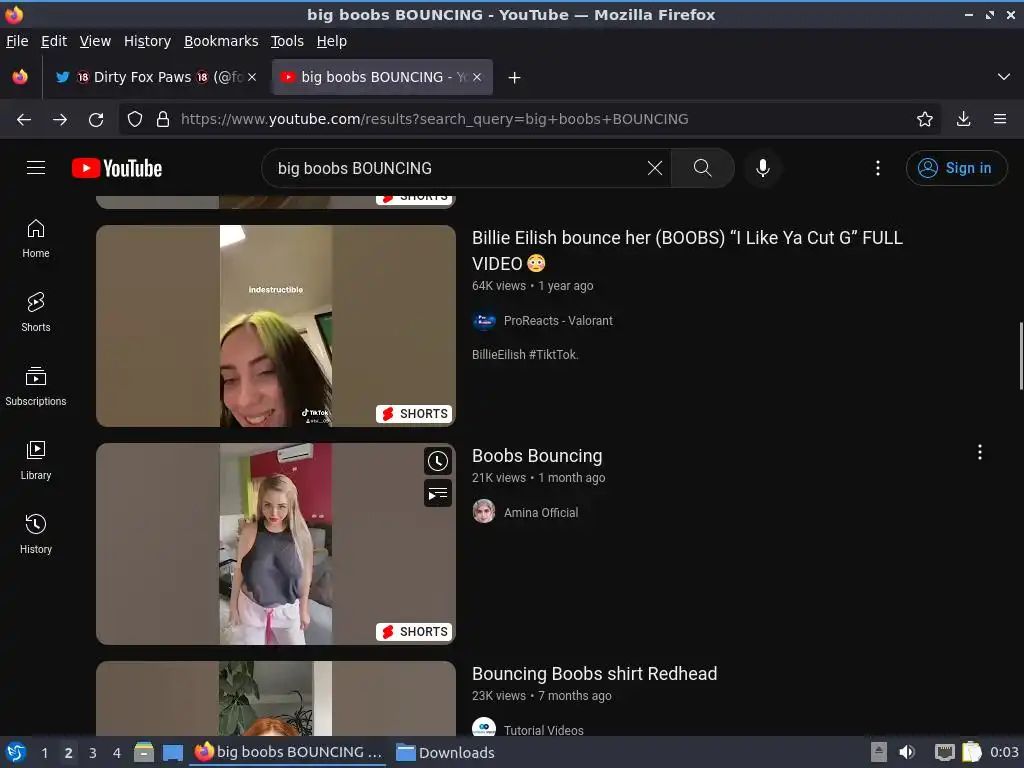This screenshot has width=1024, height=768.
Task: Open a new browser tab
Action: [515, 78]
